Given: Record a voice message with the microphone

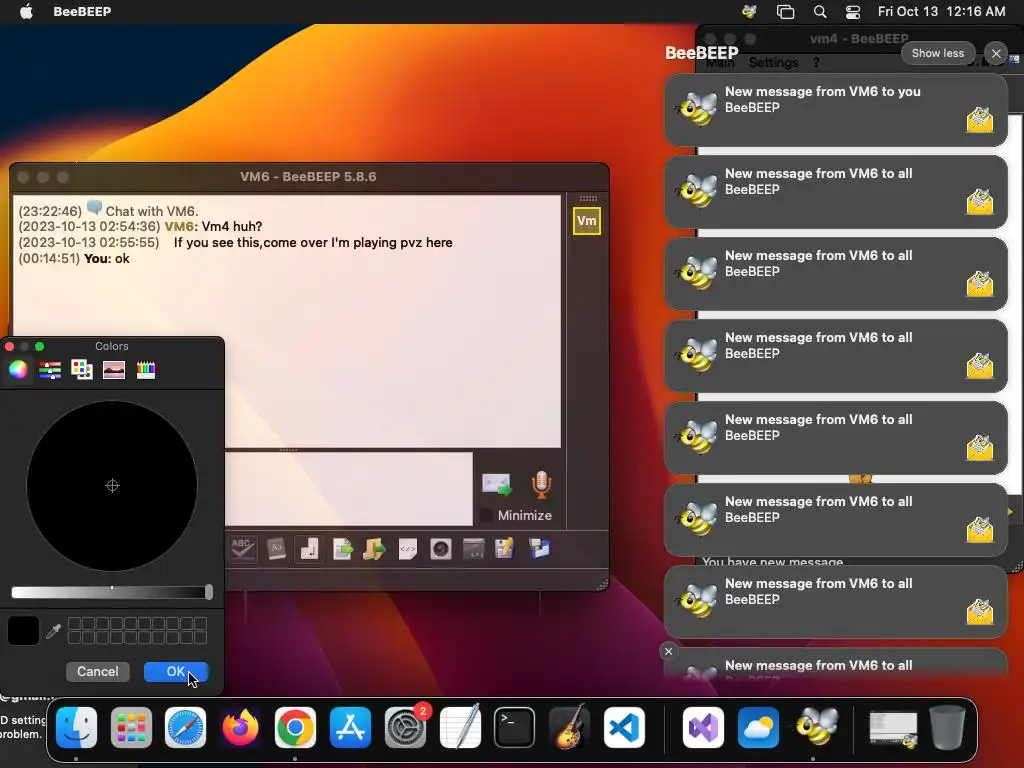Looking at the screenshot, I should (541, 485).
